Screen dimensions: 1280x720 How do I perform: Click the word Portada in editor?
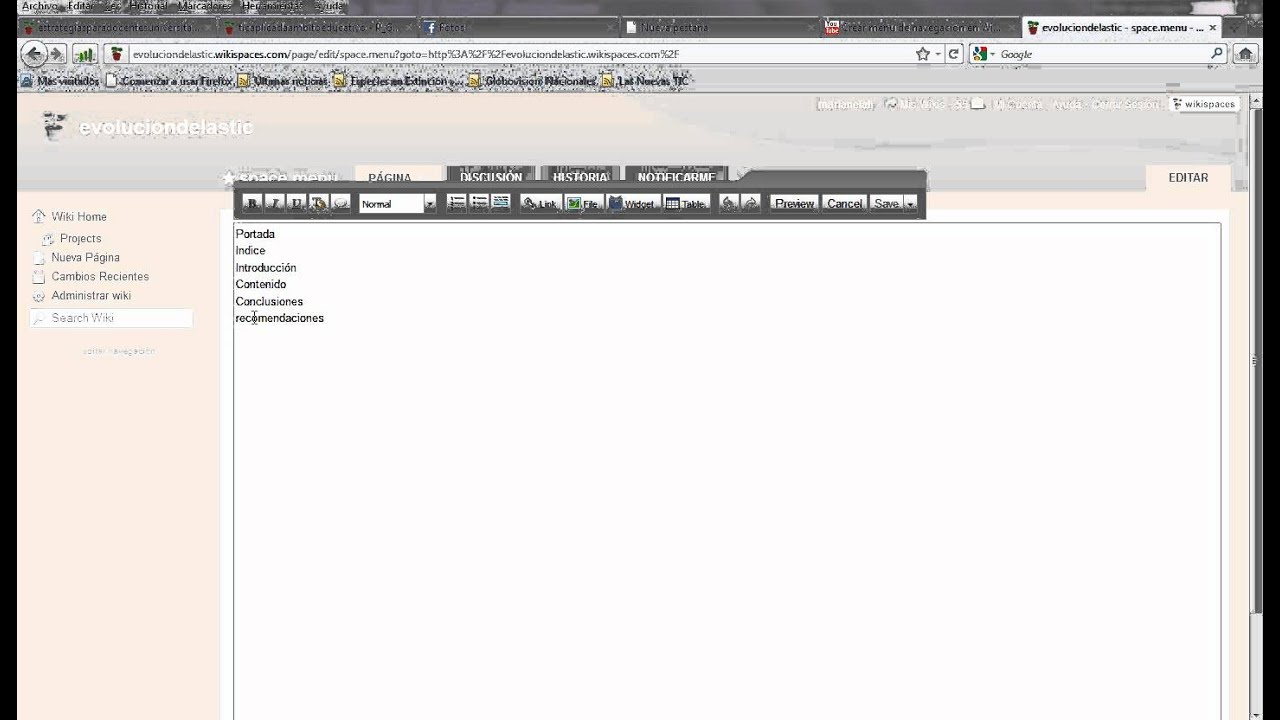(255, 234)
